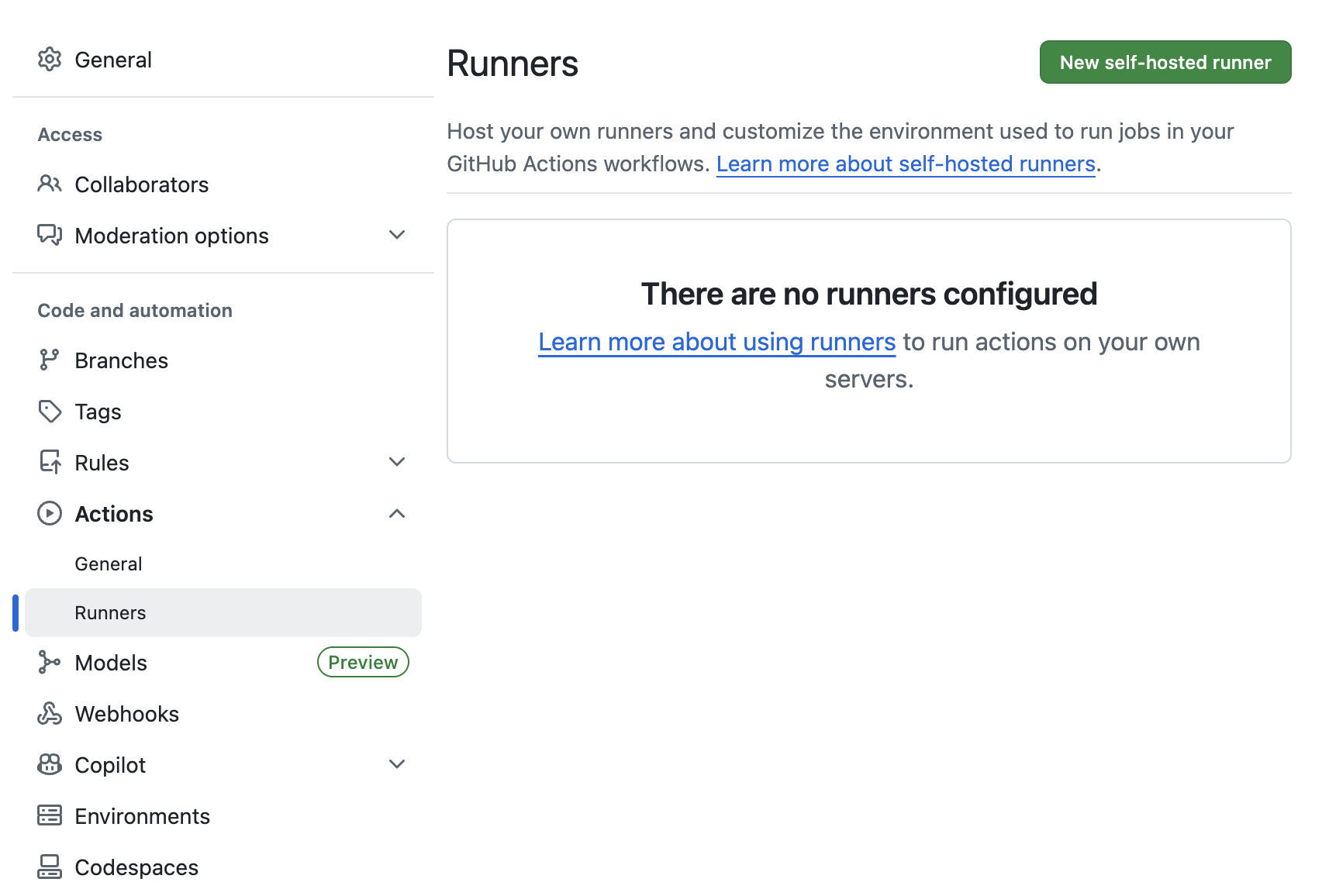The width and height of the screenshot is (1329, 896).
Task: Switch to the Runners settings page
Action: click(x=110, y=612)
